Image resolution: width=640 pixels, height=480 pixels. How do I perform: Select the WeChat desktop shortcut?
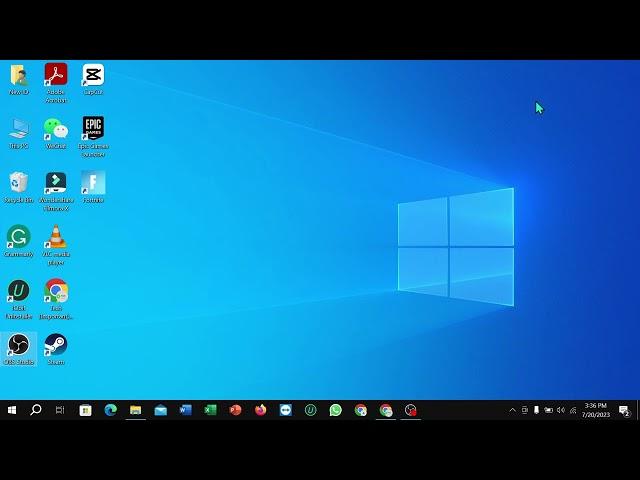[56, 133]
